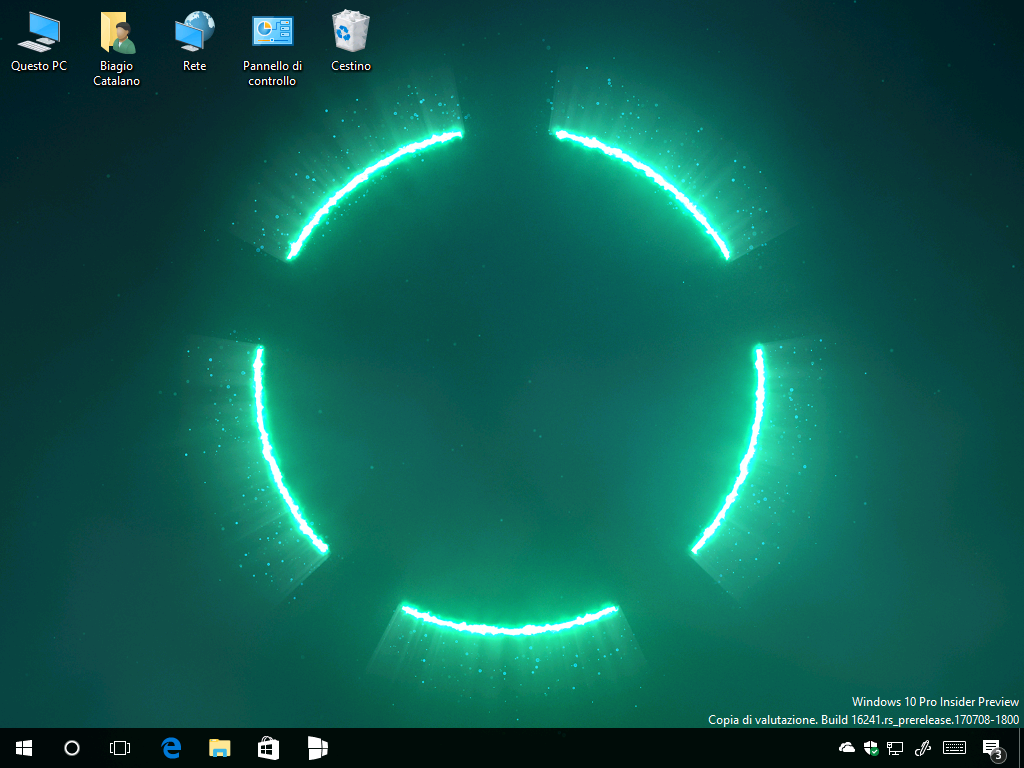Launch Microsoft Edge from the taskbar
The image size is (1024, 768).
pyautogui.click(x=171, y=748)
